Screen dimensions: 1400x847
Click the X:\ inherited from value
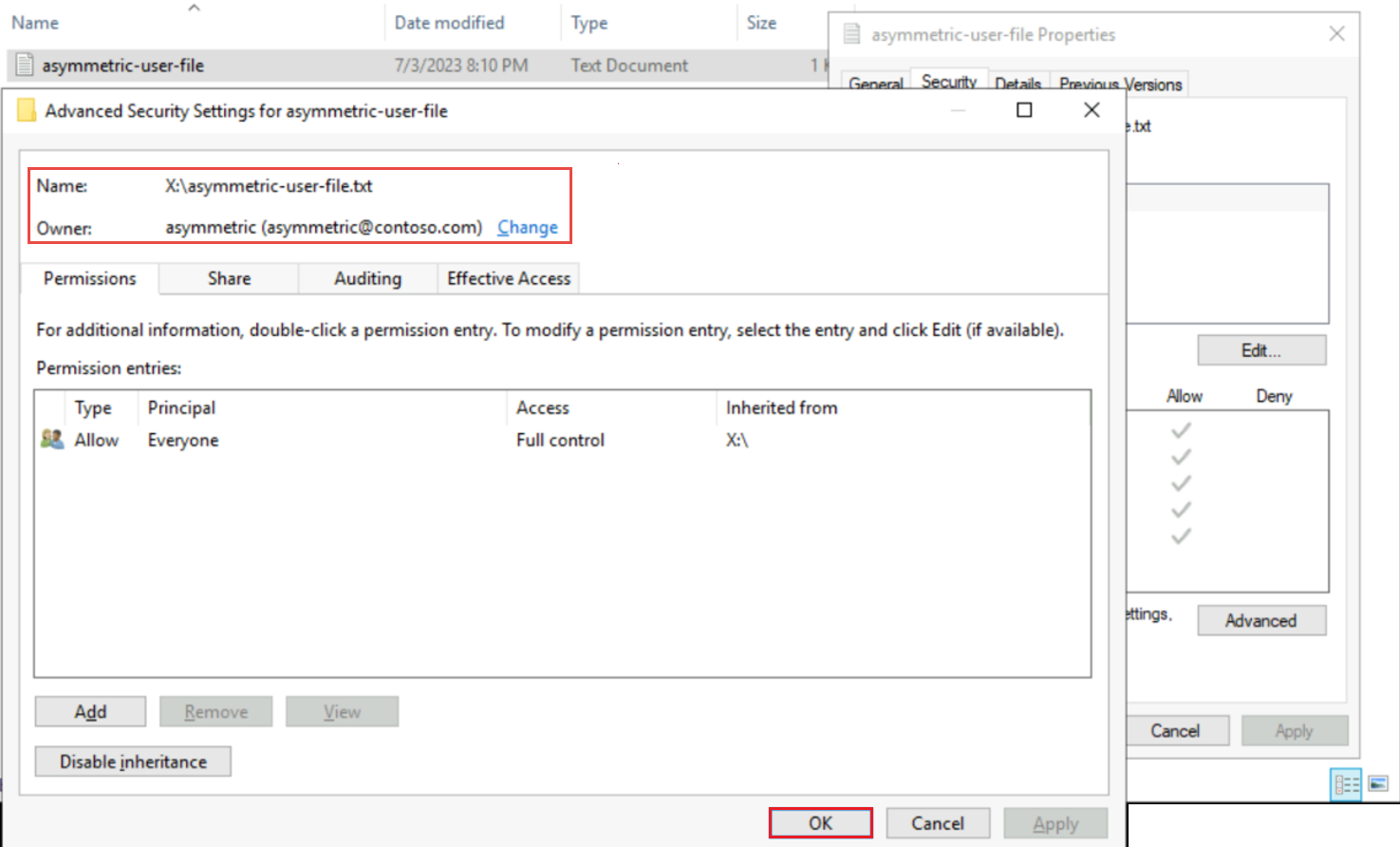(737, 440)
